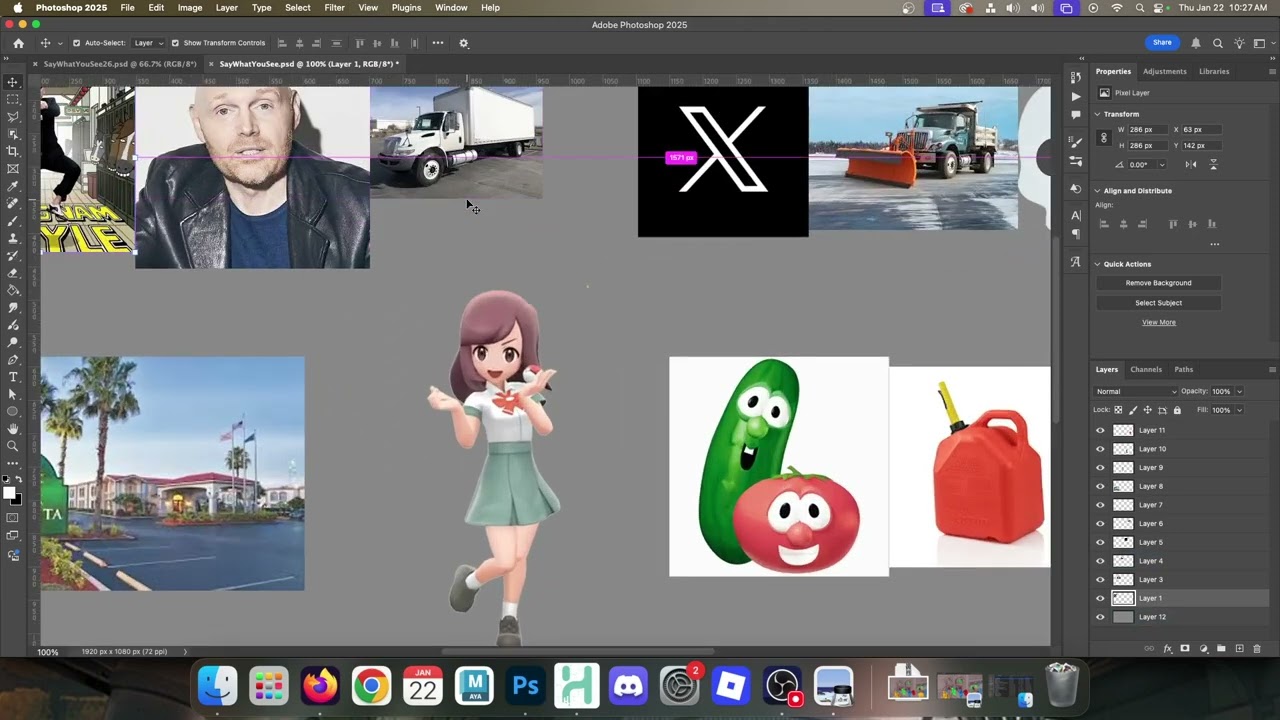Image resolution: width=1280 pixels, height=720 pixels.
Task: Go to the Home screen icon
Action: (x=18, y=43)
